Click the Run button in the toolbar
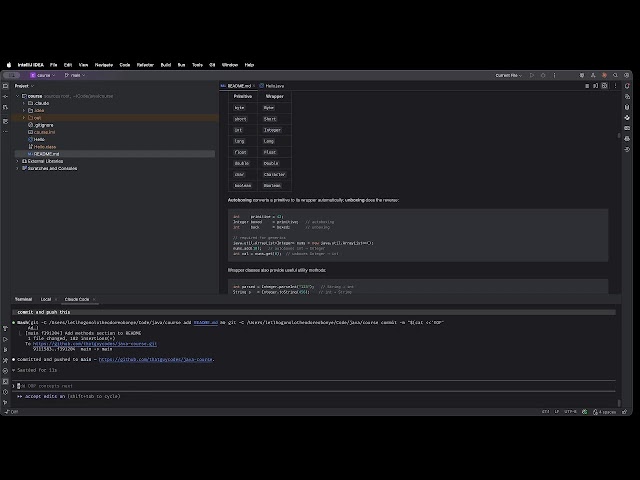Viewport: 640px width, 480px height. [x=531, y=75]
